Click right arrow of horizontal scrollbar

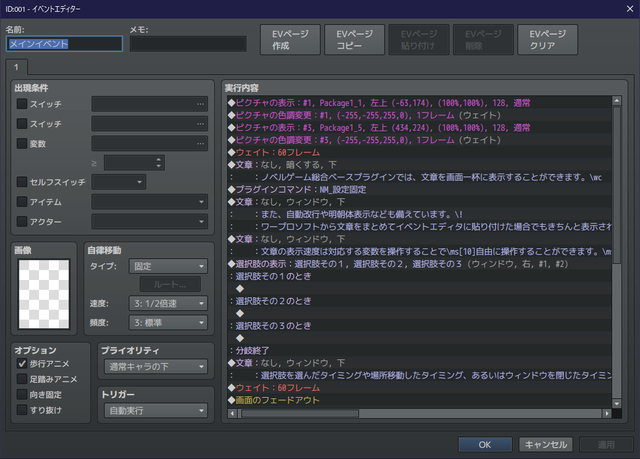[607, 413]
